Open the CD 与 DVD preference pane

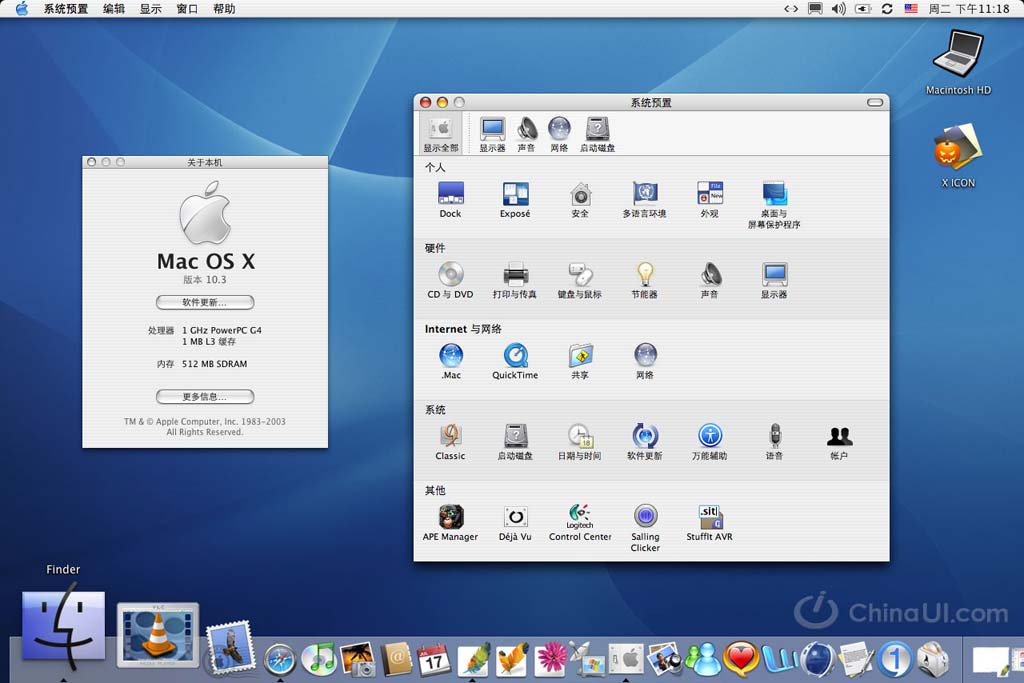451,281
